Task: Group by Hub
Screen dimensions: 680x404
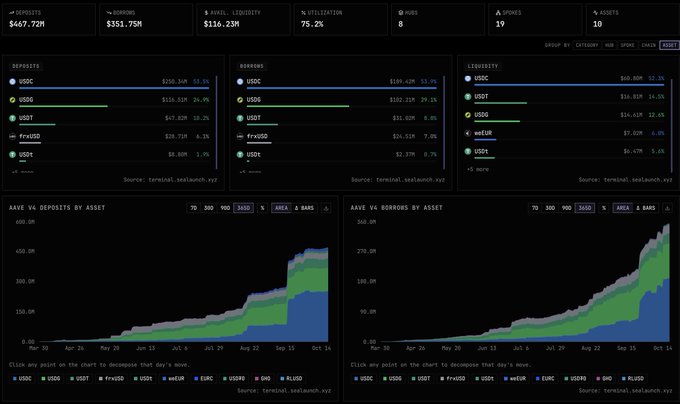Action: pos(609,45)
